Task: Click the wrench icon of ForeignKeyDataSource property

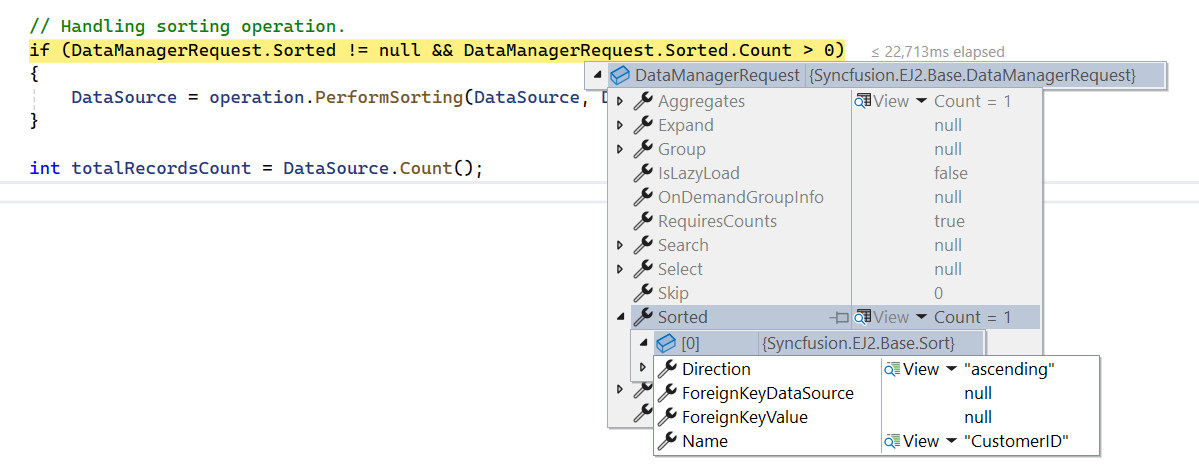Action: (668, 393)
